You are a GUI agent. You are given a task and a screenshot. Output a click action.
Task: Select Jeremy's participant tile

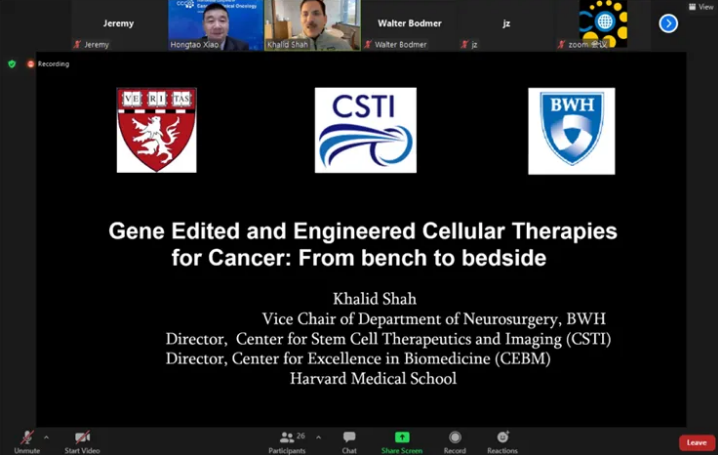click(x=119, y=25)
